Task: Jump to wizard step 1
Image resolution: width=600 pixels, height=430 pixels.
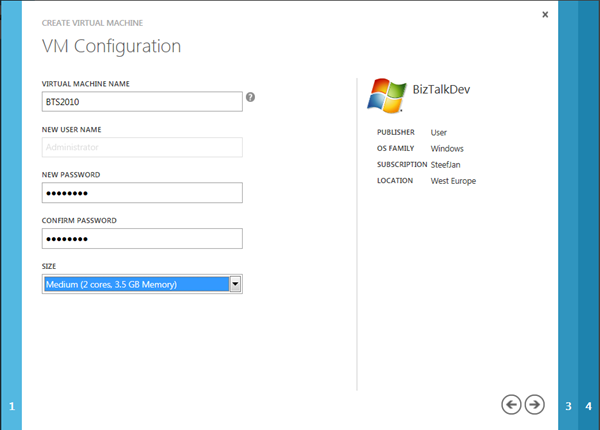Action: pyautogui.click(x=12, y=406)
